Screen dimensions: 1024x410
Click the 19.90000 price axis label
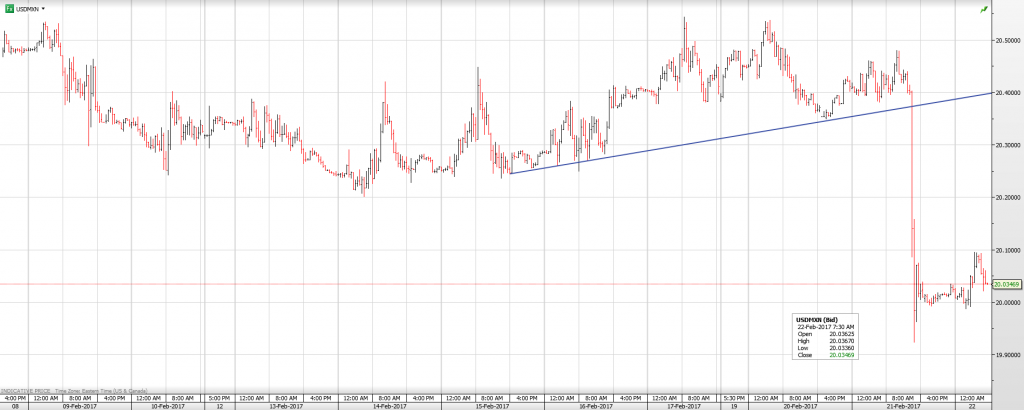point(1006,355)
